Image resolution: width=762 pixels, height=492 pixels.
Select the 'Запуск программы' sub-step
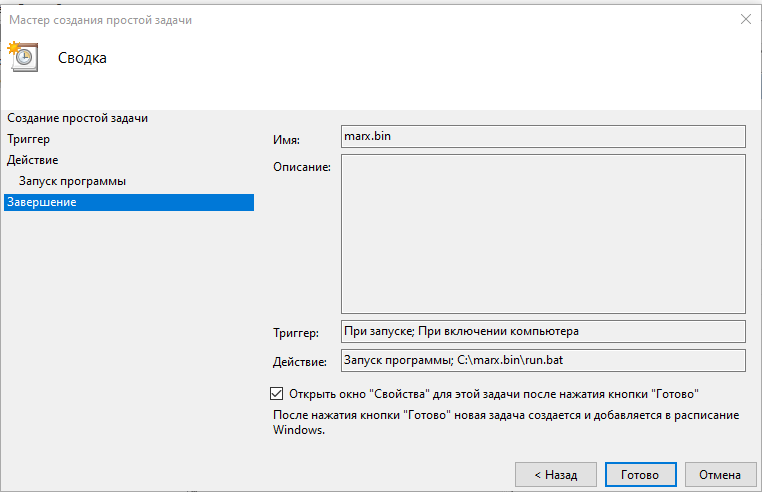pos(72,181)
